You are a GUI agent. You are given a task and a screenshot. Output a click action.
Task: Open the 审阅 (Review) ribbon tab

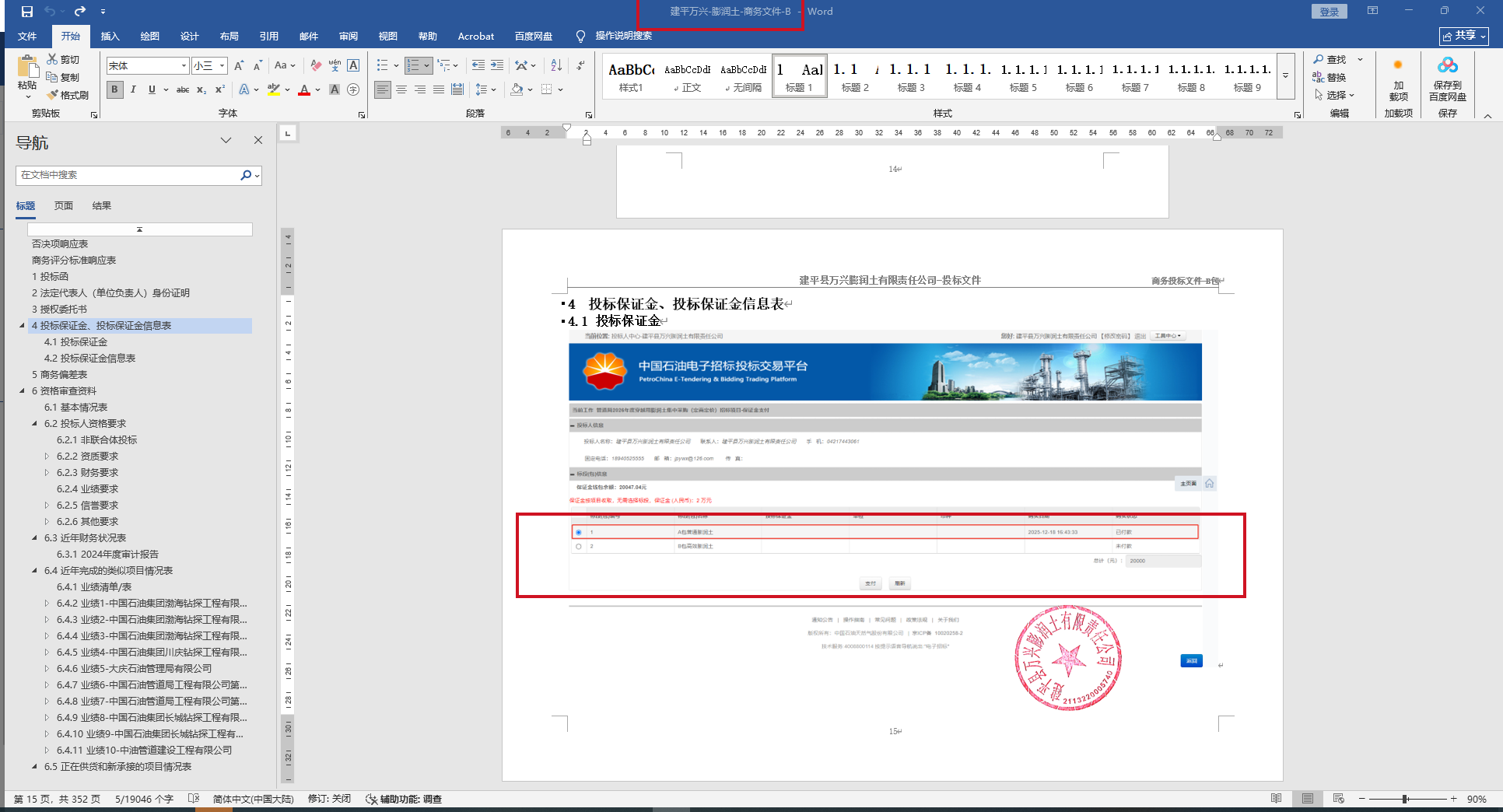pyautogui.click(x=349, y=36)
